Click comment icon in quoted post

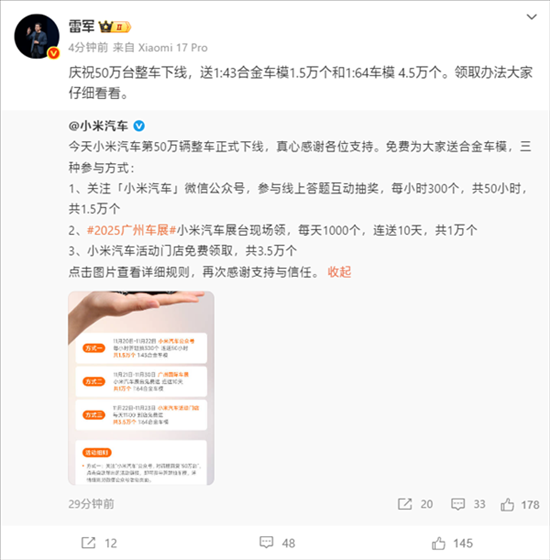(x=458, y=504)
